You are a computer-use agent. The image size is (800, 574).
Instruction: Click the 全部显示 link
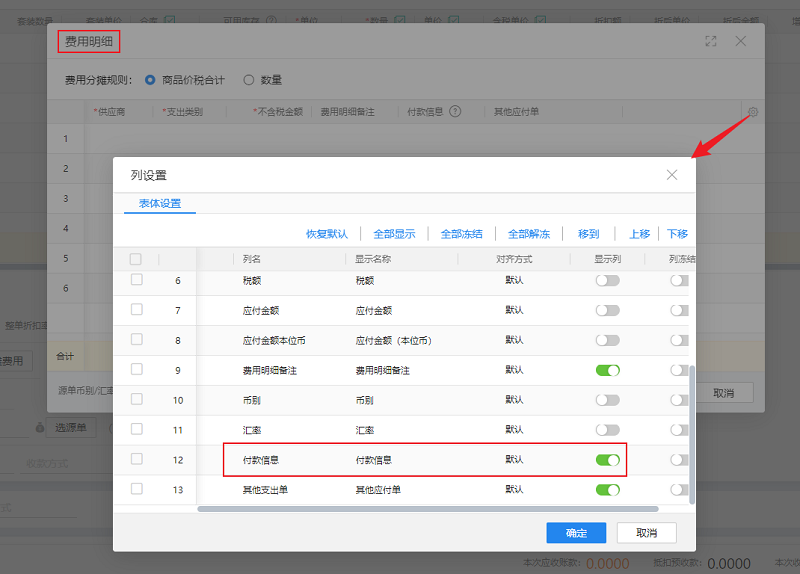pos(394,234)
